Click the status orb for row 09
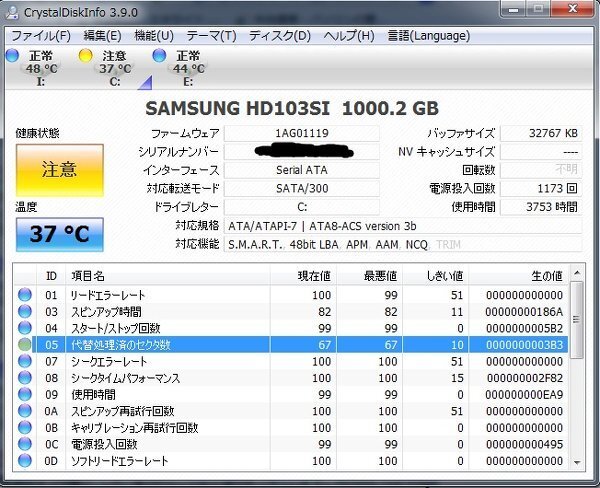This screenshot has height=488, width=600. tap(25, 394)
